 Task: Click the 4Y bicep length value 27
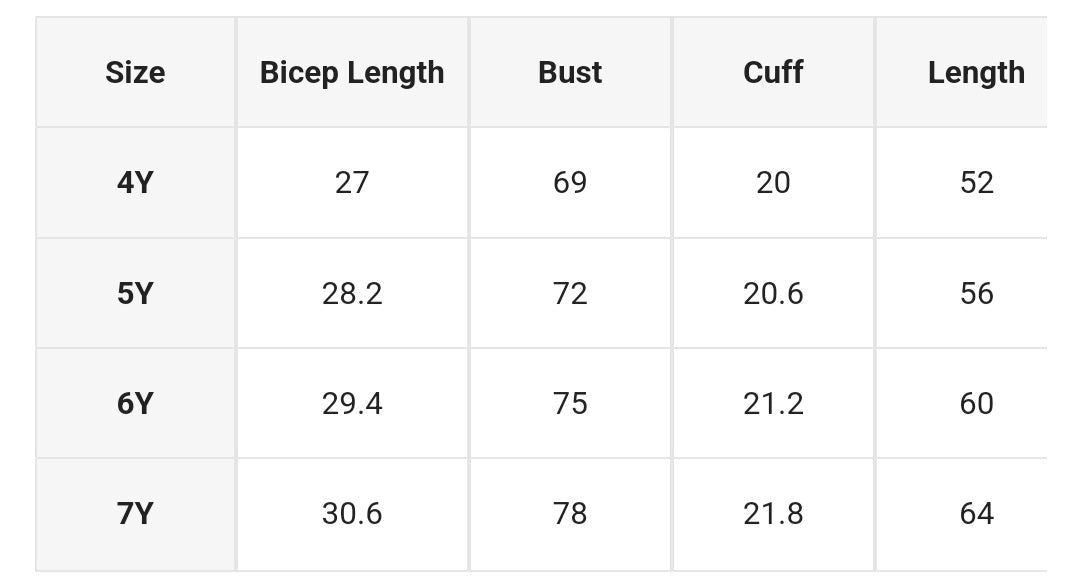[352, 183]
